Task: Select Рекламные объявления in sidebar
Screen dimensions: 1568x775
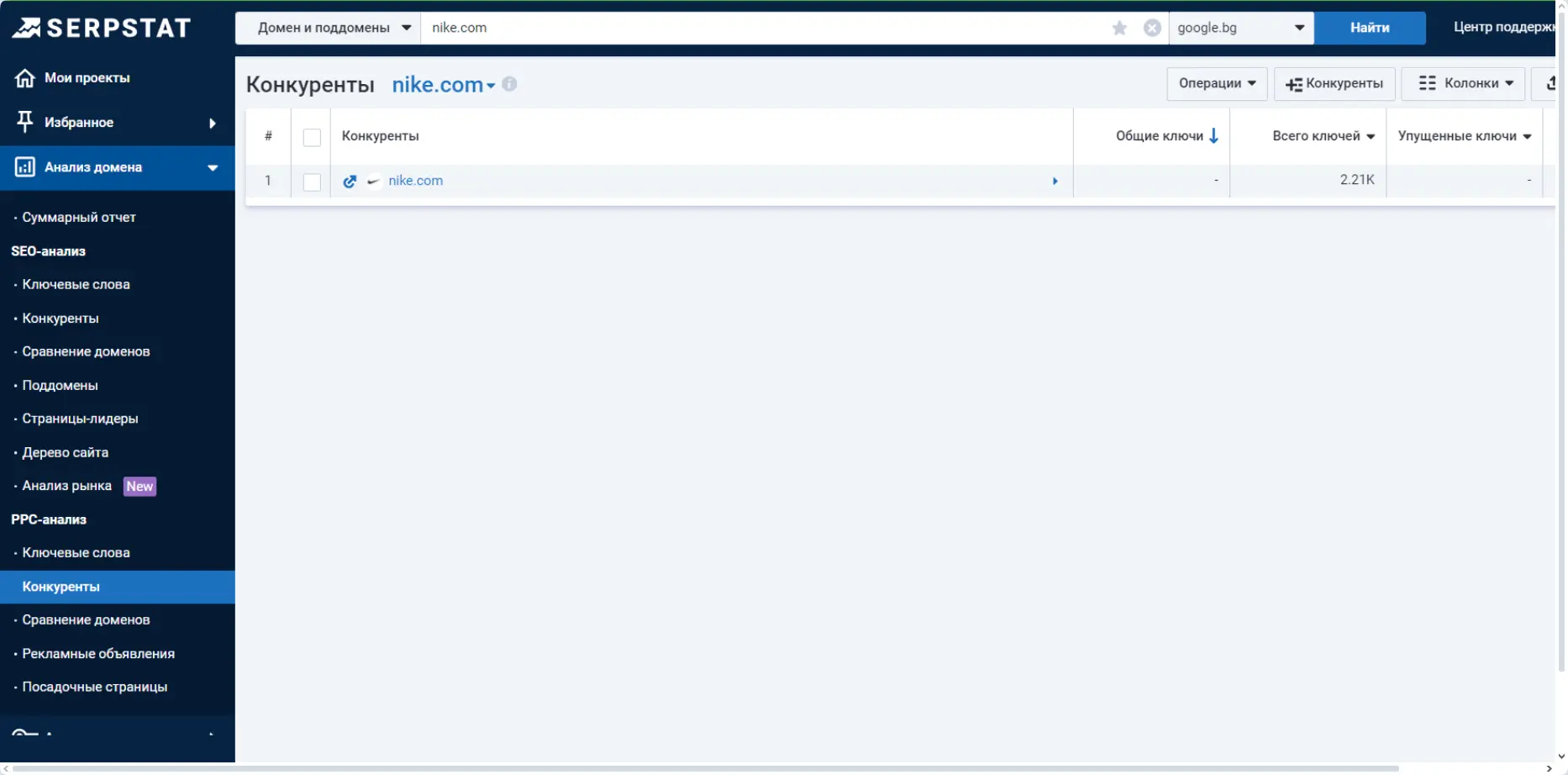Action: coord(98,653)
